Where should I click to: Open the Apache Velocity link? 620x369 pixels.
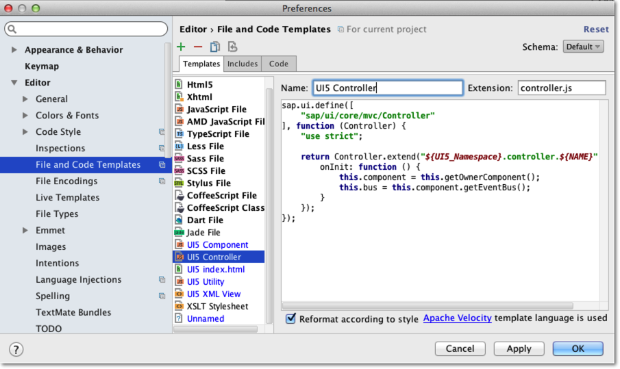pyautogui.click(x=457, y=318)
